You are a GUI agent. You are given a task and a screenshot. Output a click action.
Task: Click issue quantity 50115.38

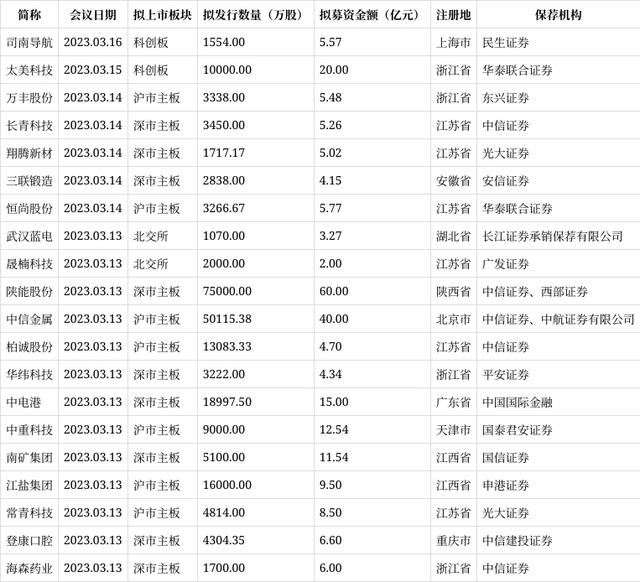(227, 319)
